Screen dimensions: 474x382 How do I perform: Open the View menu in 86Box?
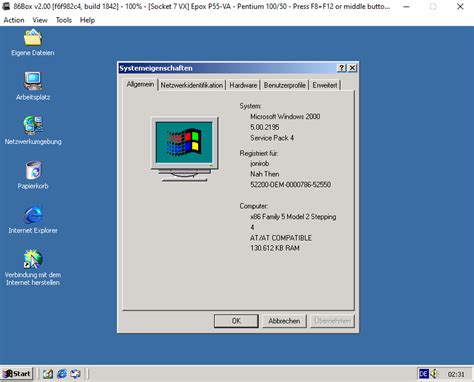(x=40, y=20)
